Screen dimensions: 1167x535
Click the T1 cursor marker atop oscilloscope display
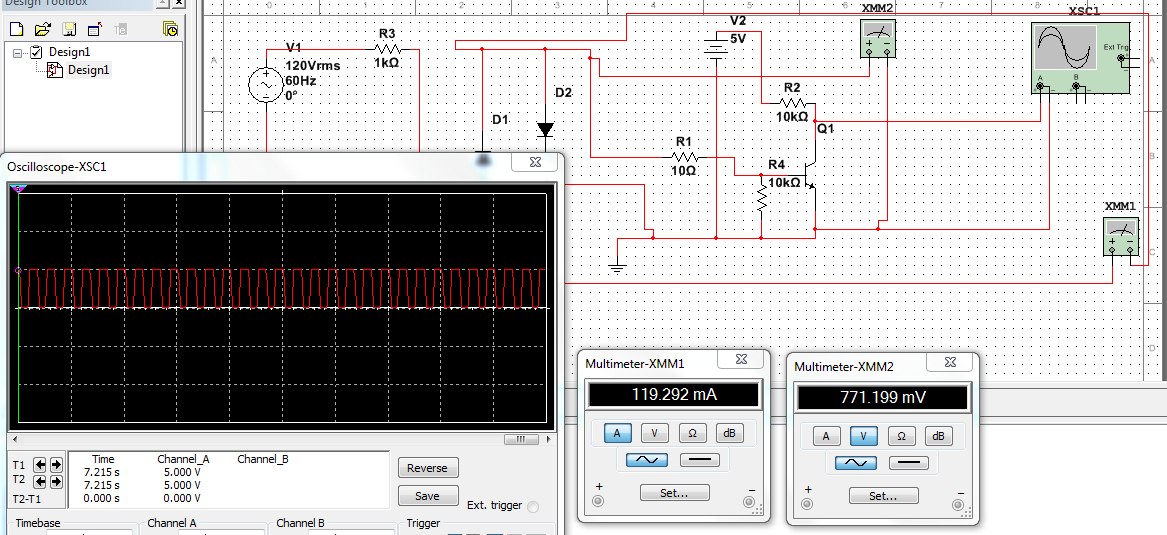(x=19, y=189)
